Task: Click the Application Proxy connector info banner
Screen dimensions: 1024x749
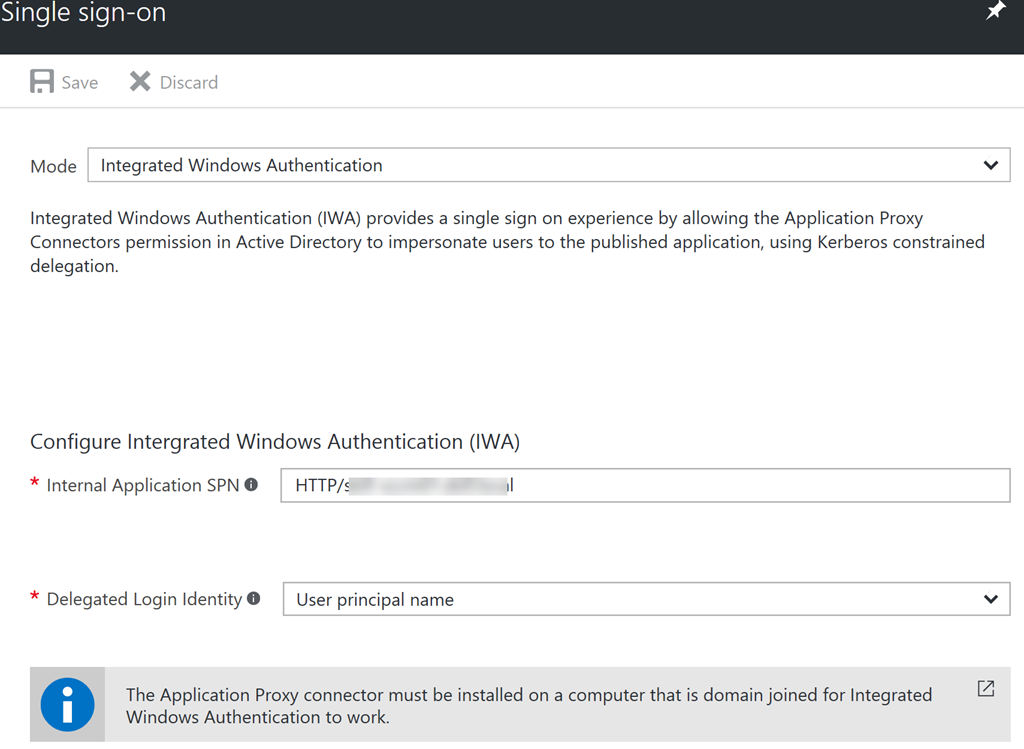Action: coord(520,705)
